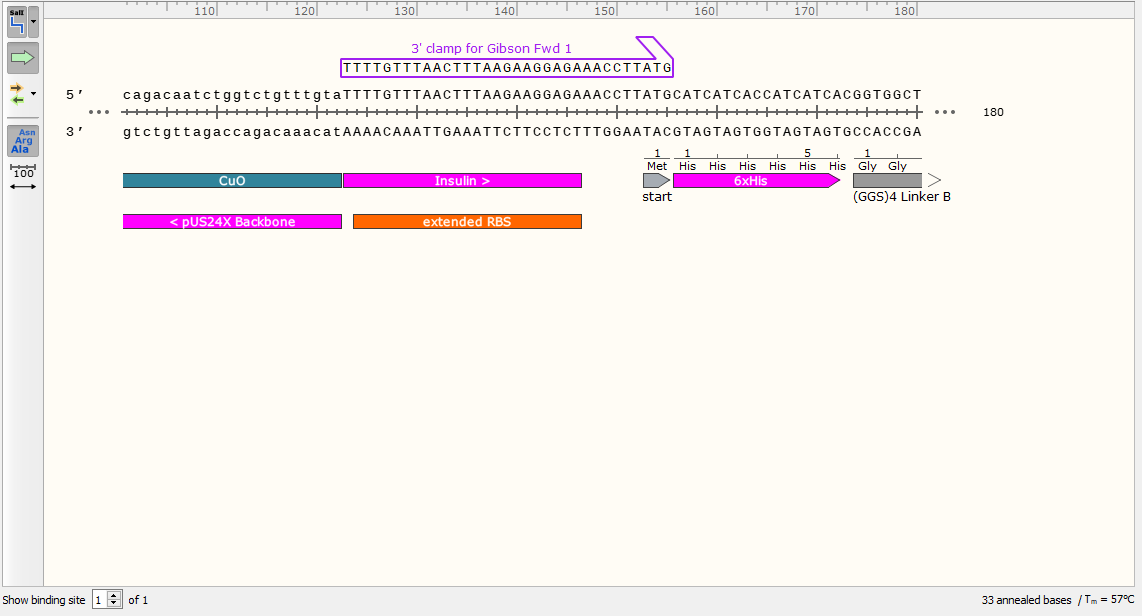
Task: Increment the Show binding site stepper
Action: [113, 595]
